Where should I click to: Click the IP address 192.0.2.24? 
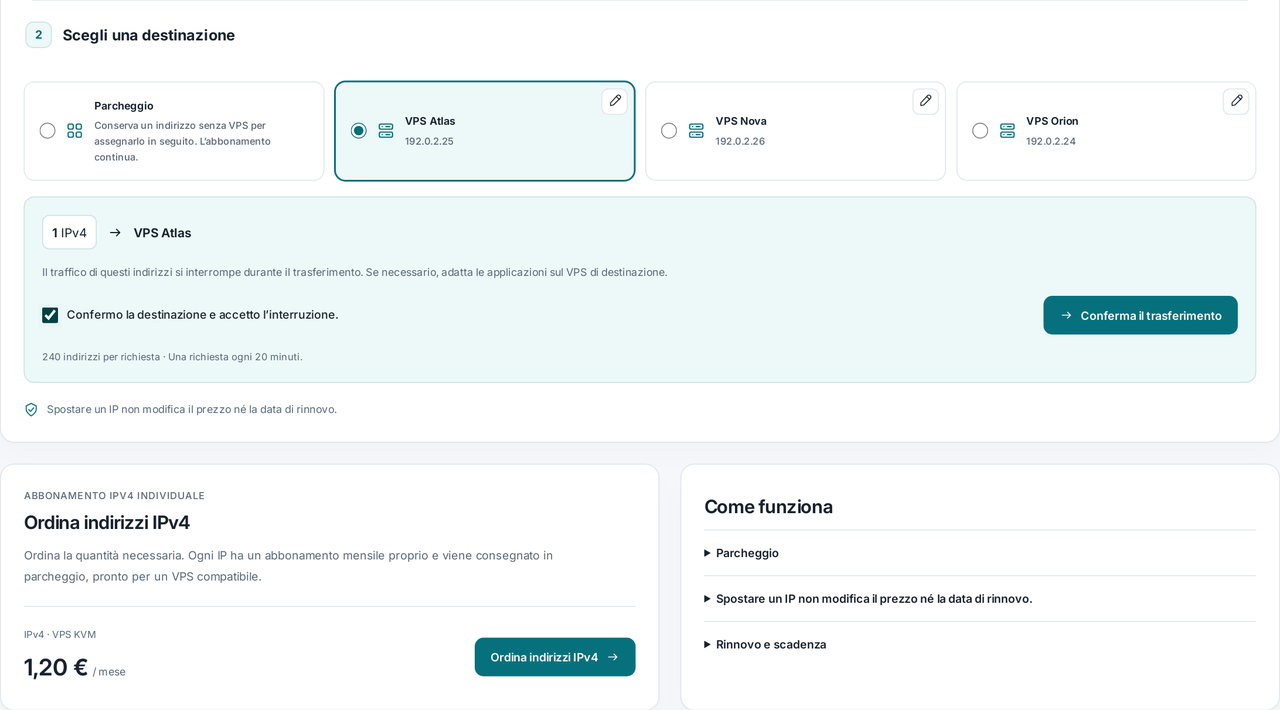1051,141
